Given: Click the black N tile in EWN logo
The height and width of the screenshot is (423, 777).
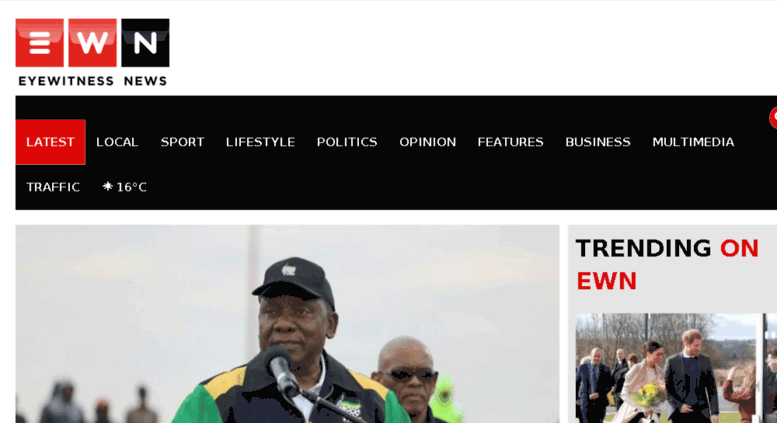Looking at the screenshot, I should pos(145,43).
